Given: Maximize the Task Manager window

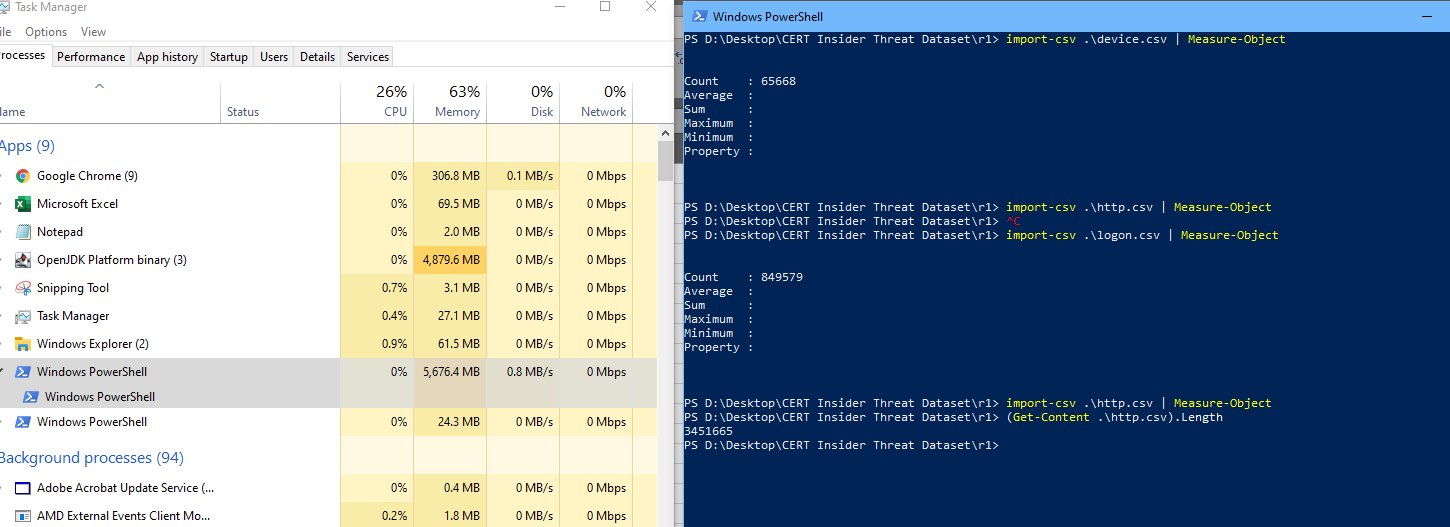Looking at the screenshot, I should click(605, 7).
